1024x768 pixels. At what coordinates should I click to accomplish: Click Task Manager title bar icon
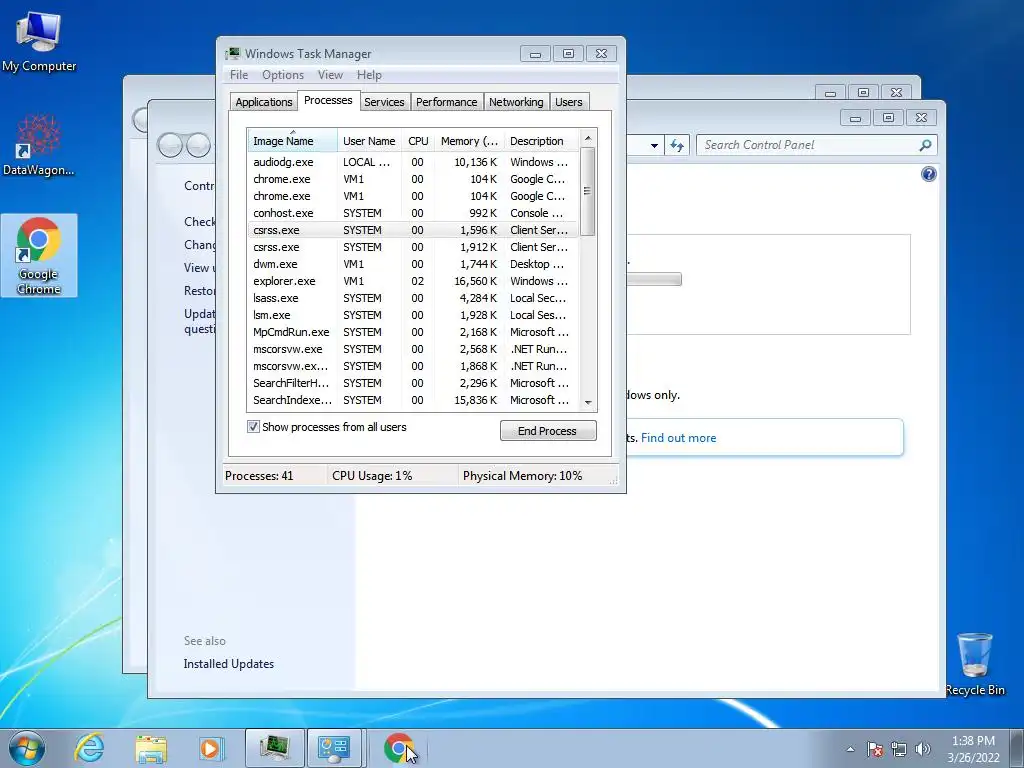click(232, 54)
